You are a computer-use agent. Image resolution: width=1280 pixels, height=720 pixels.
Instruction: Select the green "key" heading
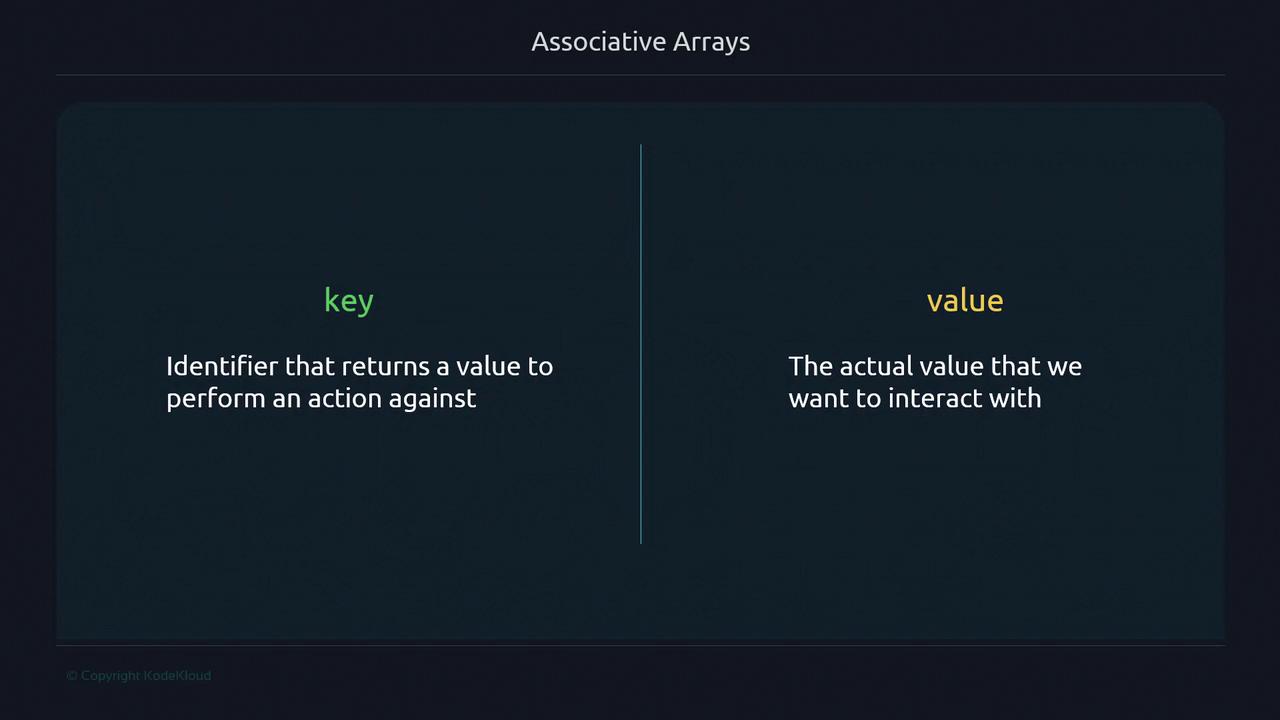tap(348, 300)
